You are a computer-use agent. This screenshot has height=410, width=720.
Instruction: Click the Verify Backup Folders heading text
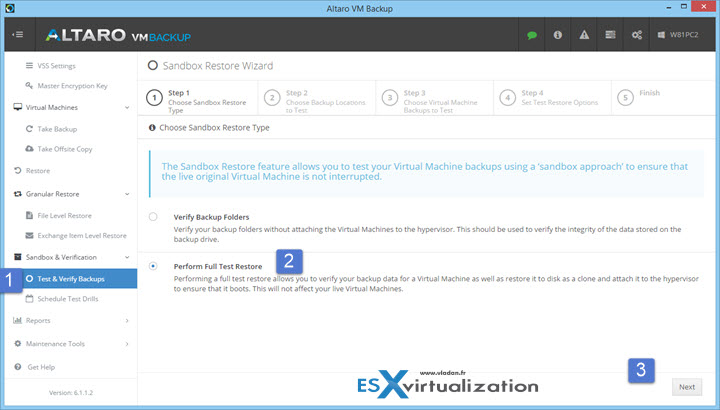tap(211, 217)
